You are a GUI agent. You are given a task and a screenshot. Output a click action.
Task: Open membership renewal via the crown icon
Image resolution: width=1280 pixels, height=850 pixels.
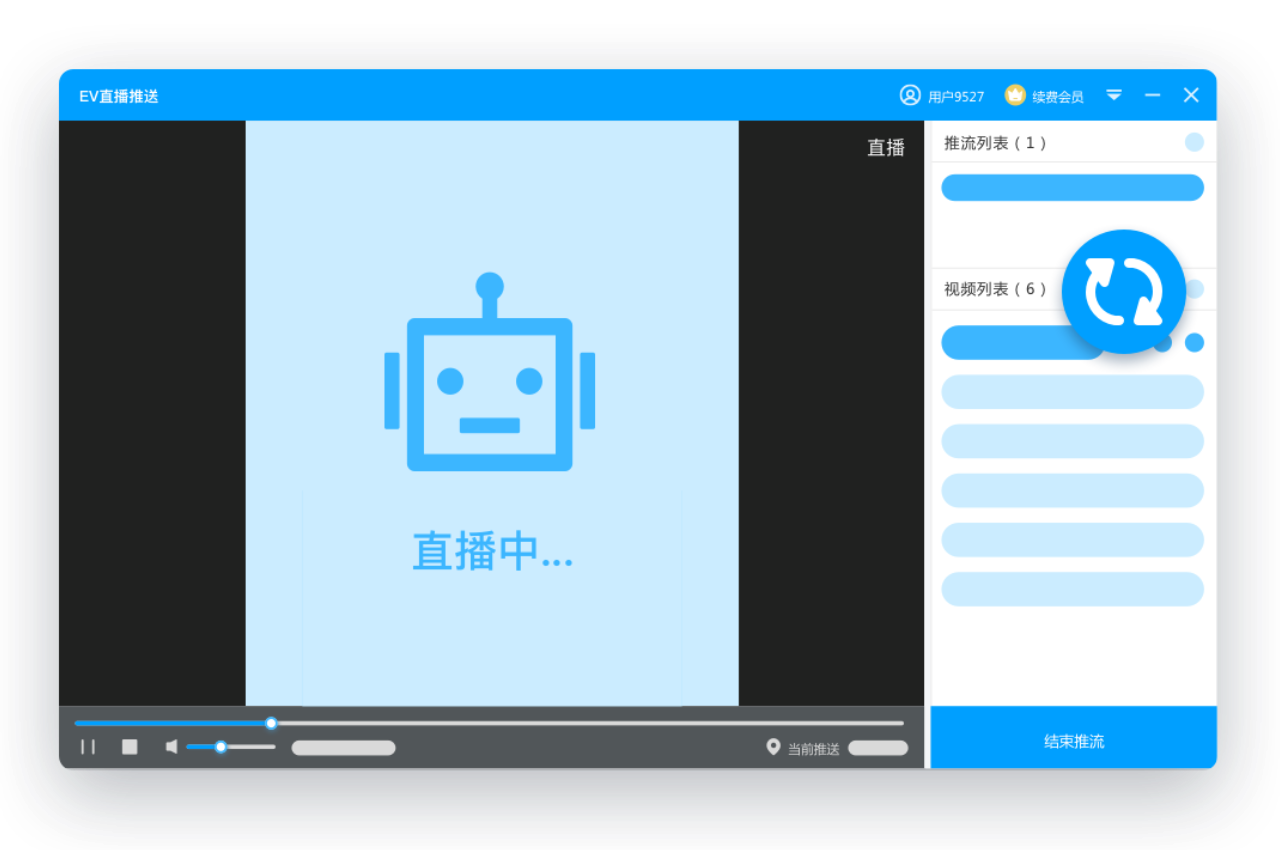(x=1015, y=95)
